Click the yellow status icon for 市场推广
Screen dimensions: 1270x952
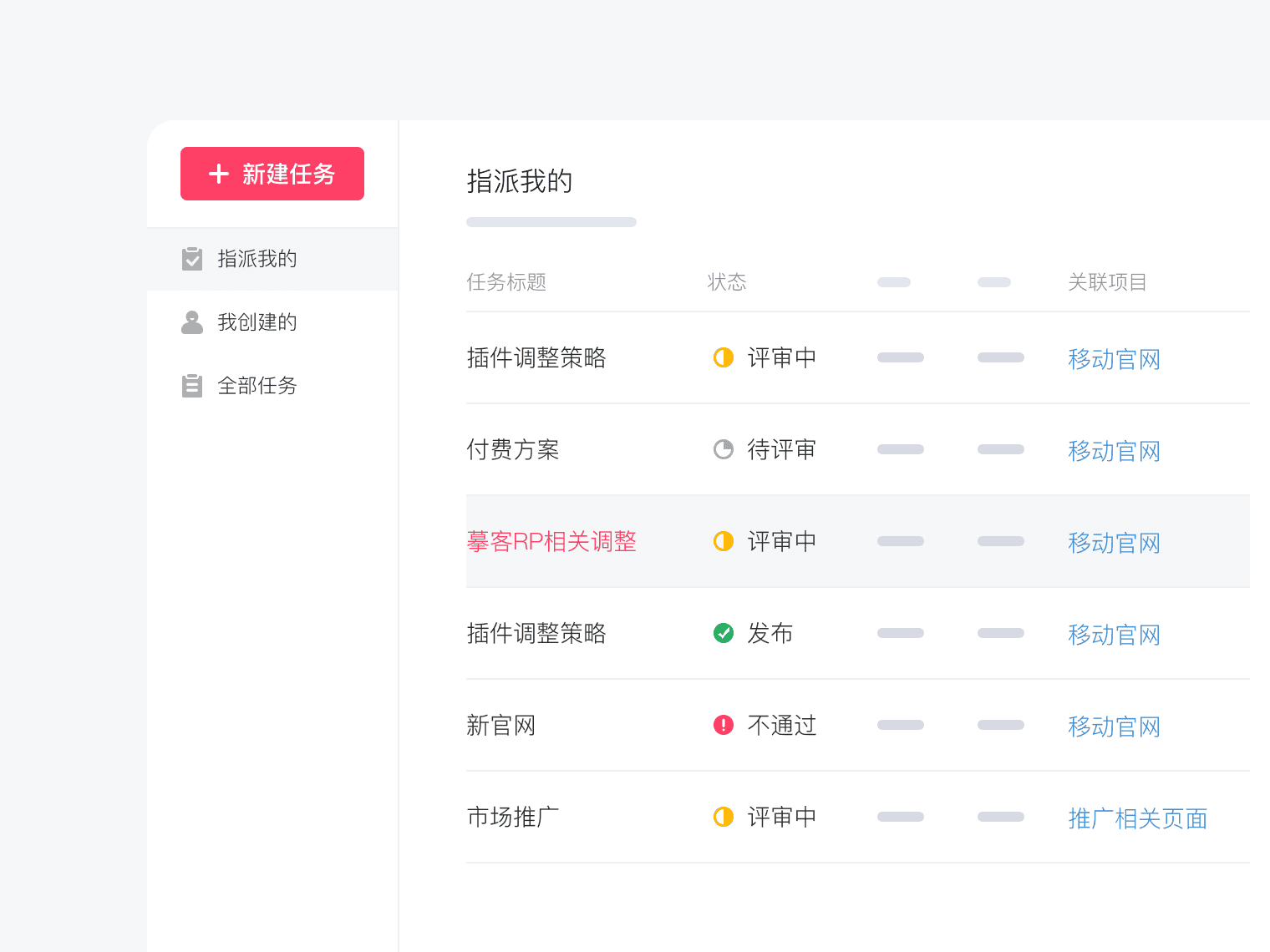pos(724,817)
